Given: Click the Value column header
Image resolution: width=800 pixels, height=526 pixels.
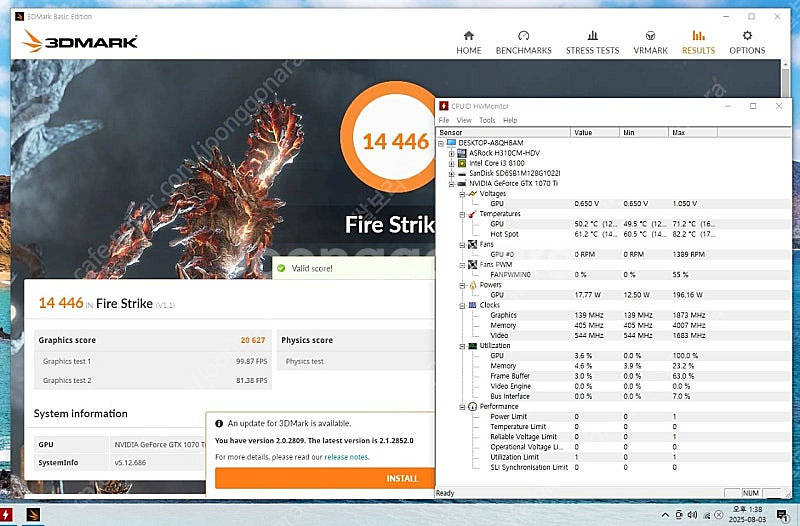Looking at the screenshot, I should (x=595, y=132).
